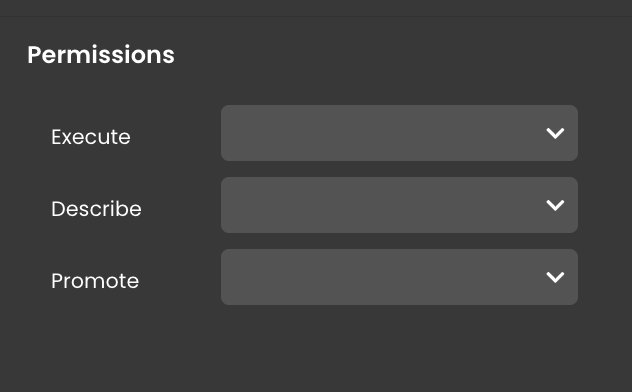Click the Permissions section heading

(101, 55)
